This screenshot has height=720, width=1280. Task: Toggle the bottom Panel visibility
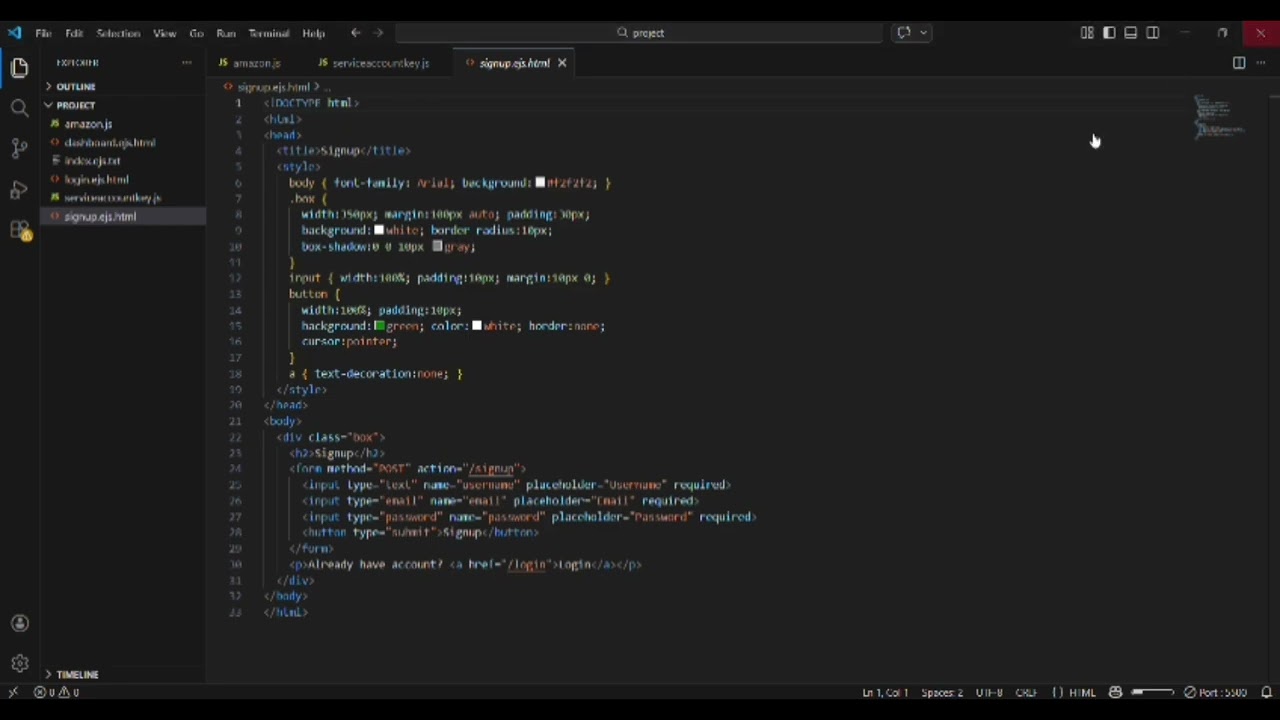(1131, 33)
